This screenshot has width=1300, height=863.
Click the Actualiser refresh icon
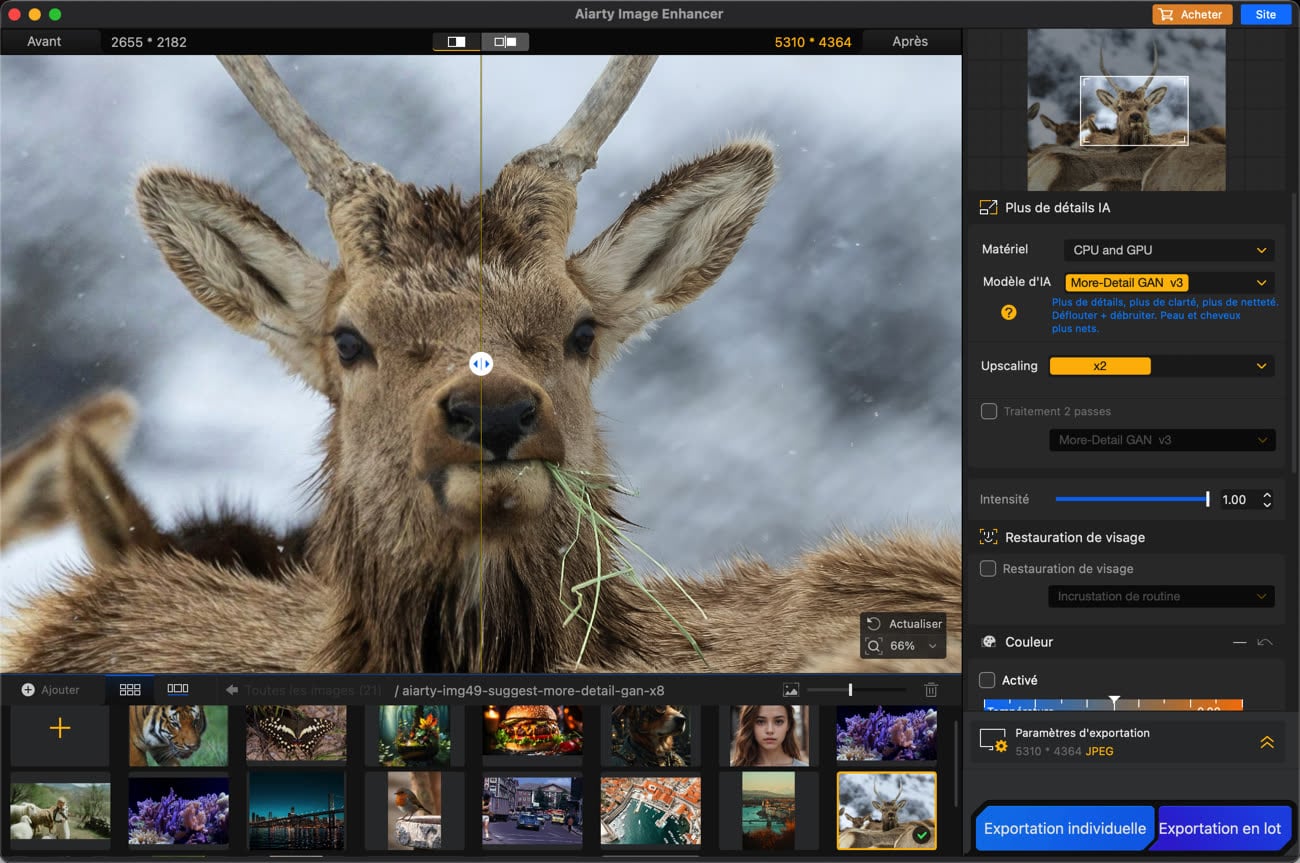click(874, 623)
